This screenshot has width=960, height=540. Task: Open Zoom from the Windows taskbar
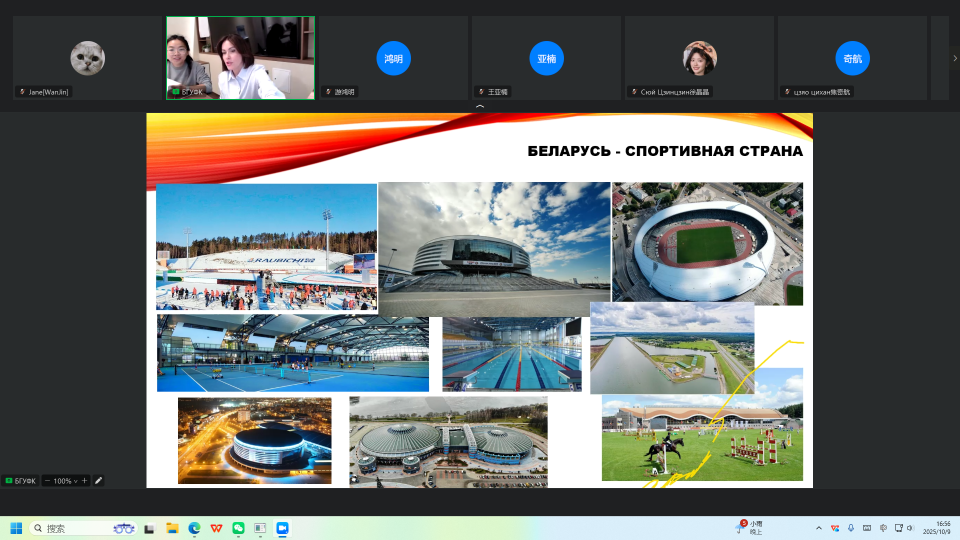click(x=282, y=527)
